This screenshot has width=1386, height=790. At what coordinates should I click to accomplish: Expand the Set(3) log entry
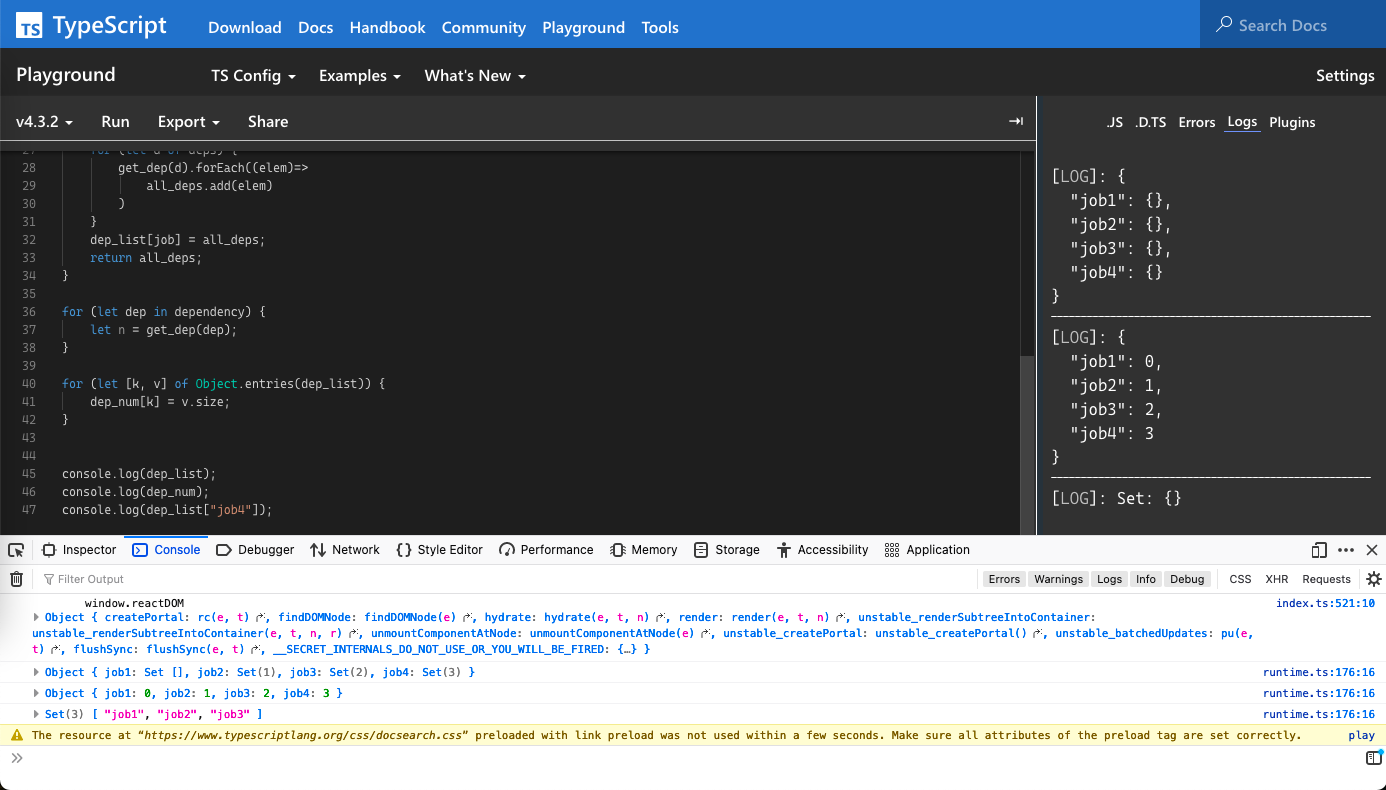pyautogui.click(x=37, y=714)
